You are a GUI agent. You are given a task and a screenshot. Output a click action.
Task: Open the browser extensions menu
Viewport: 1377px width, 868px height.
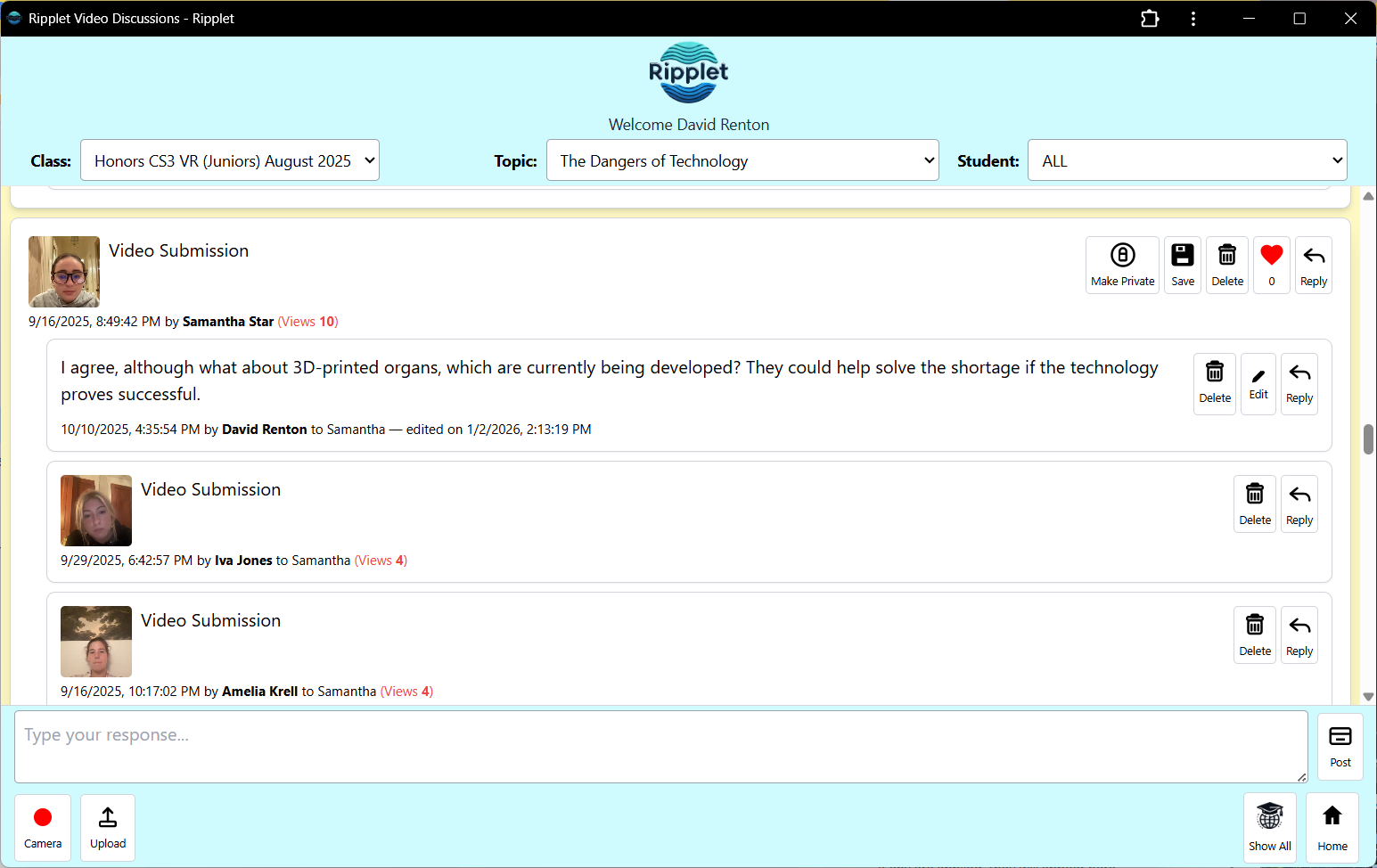pyautogui.click(x=1150, y=18)
